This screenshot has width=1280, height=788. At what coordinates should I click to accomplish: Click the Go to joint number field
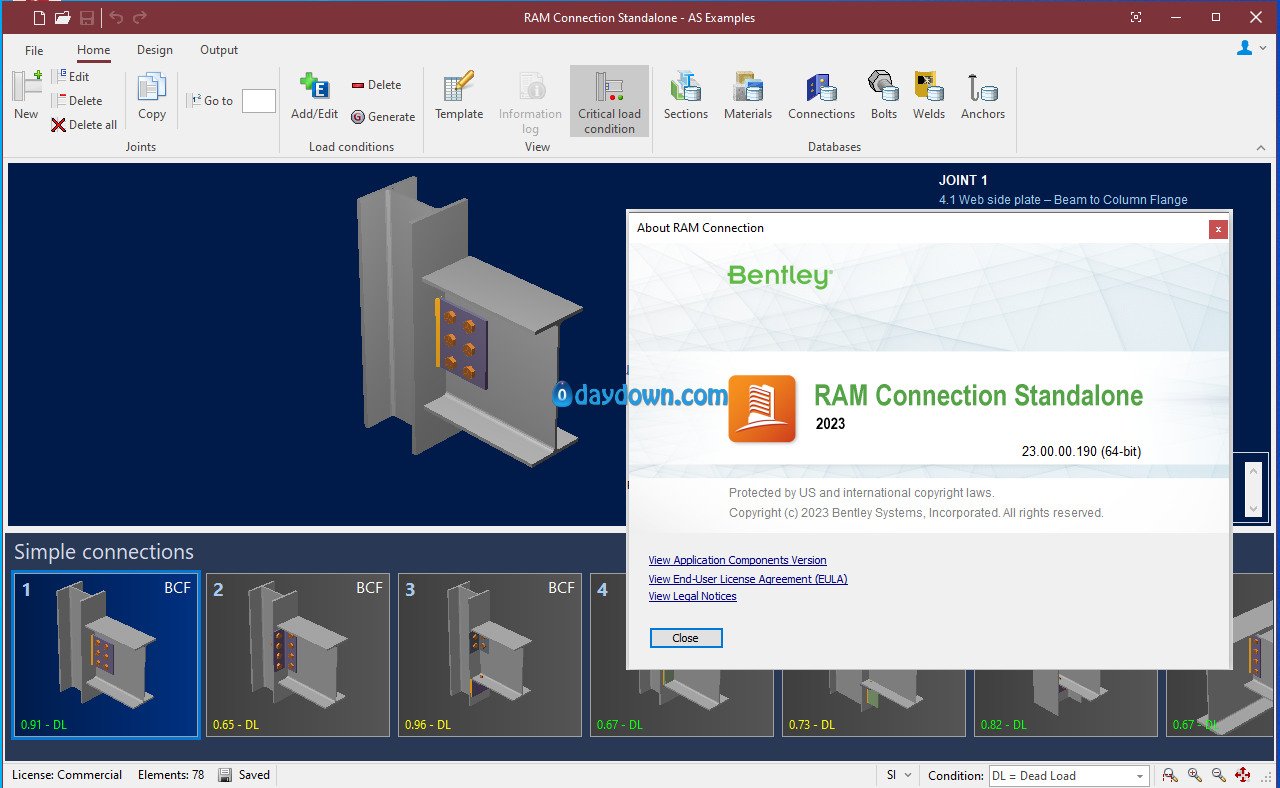259,101
